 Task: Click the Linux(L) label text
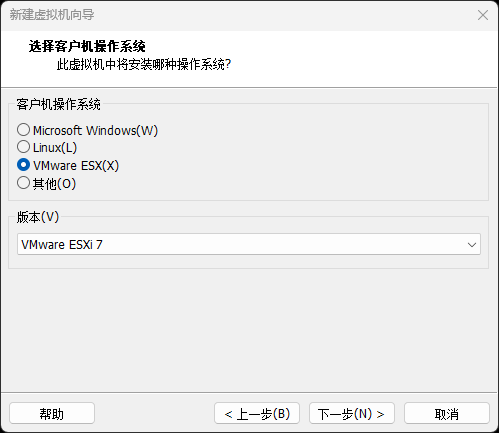[x=55, y=148]
